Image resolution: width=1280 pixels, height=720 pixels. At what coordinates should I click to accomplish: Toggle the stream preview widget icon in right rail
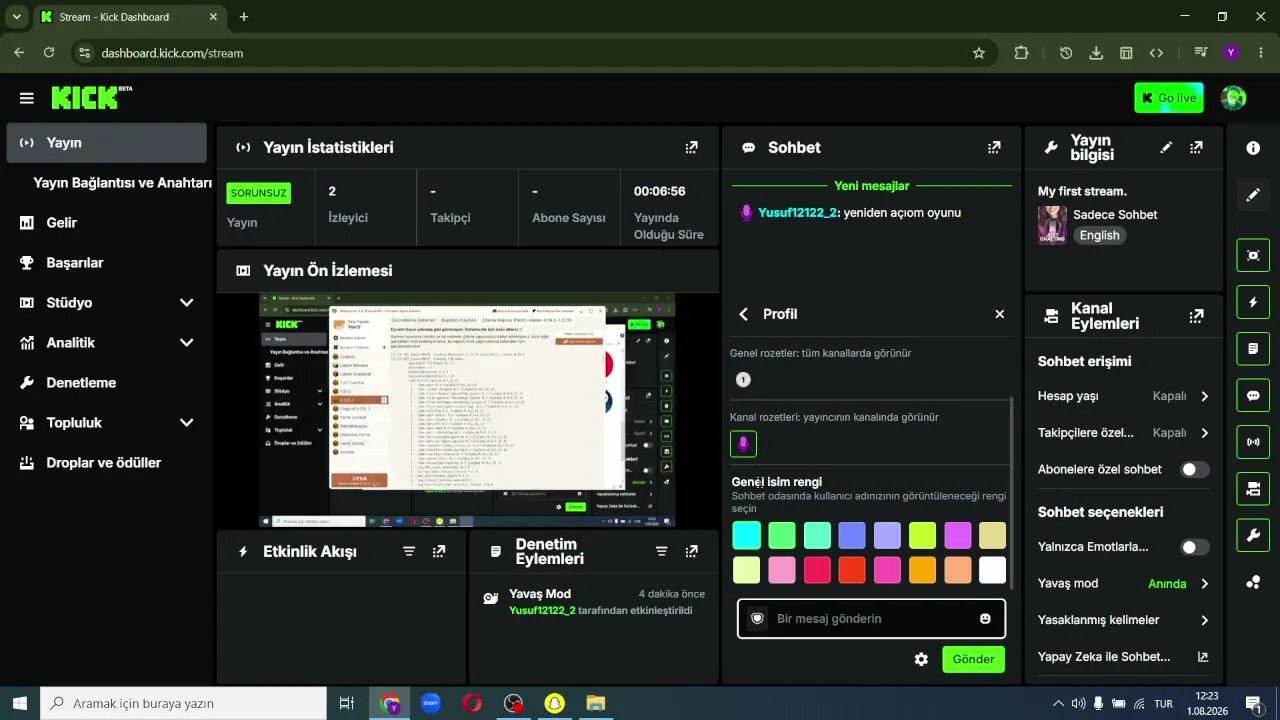pos(1253,255)
